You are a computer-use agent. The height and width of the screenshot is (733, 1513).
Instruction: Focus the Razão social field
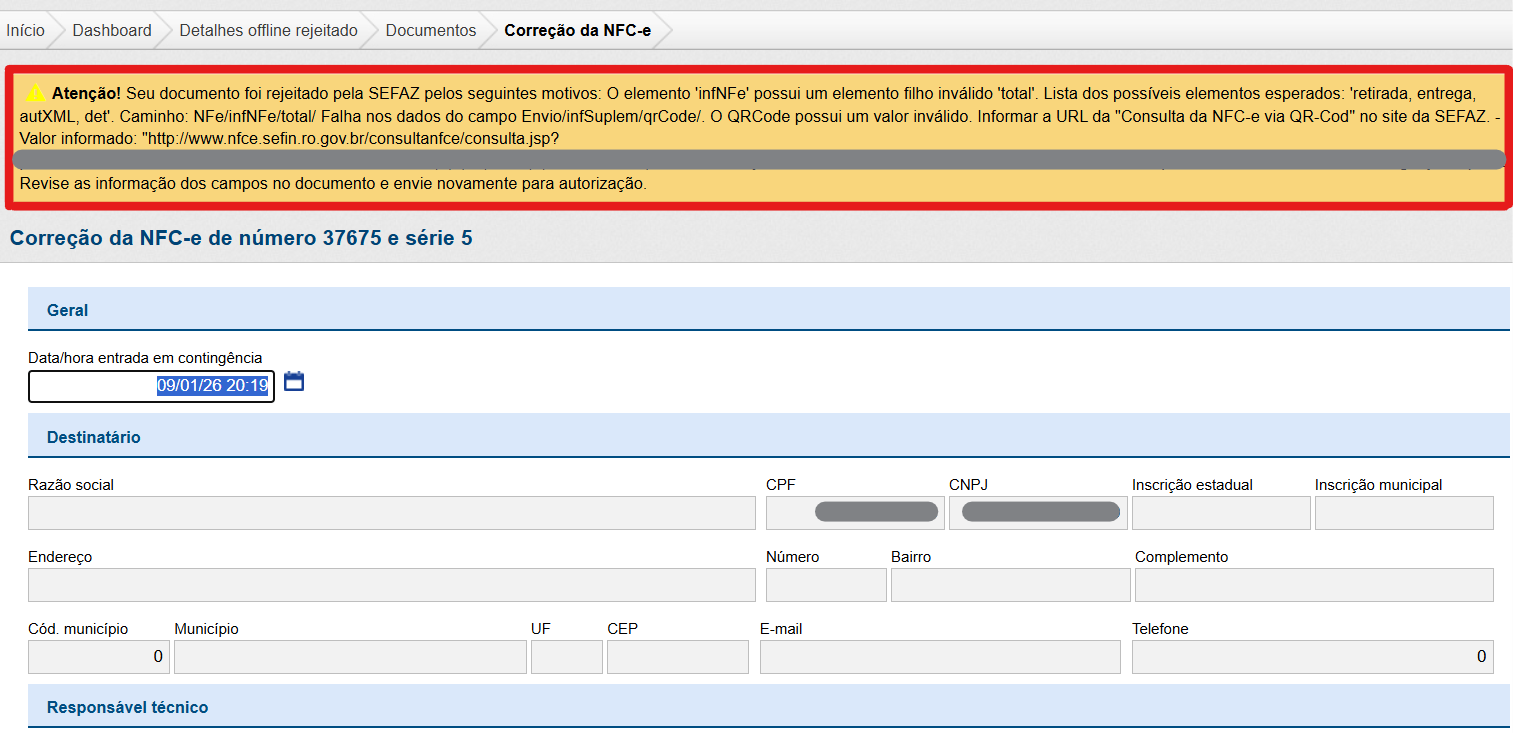391,513
